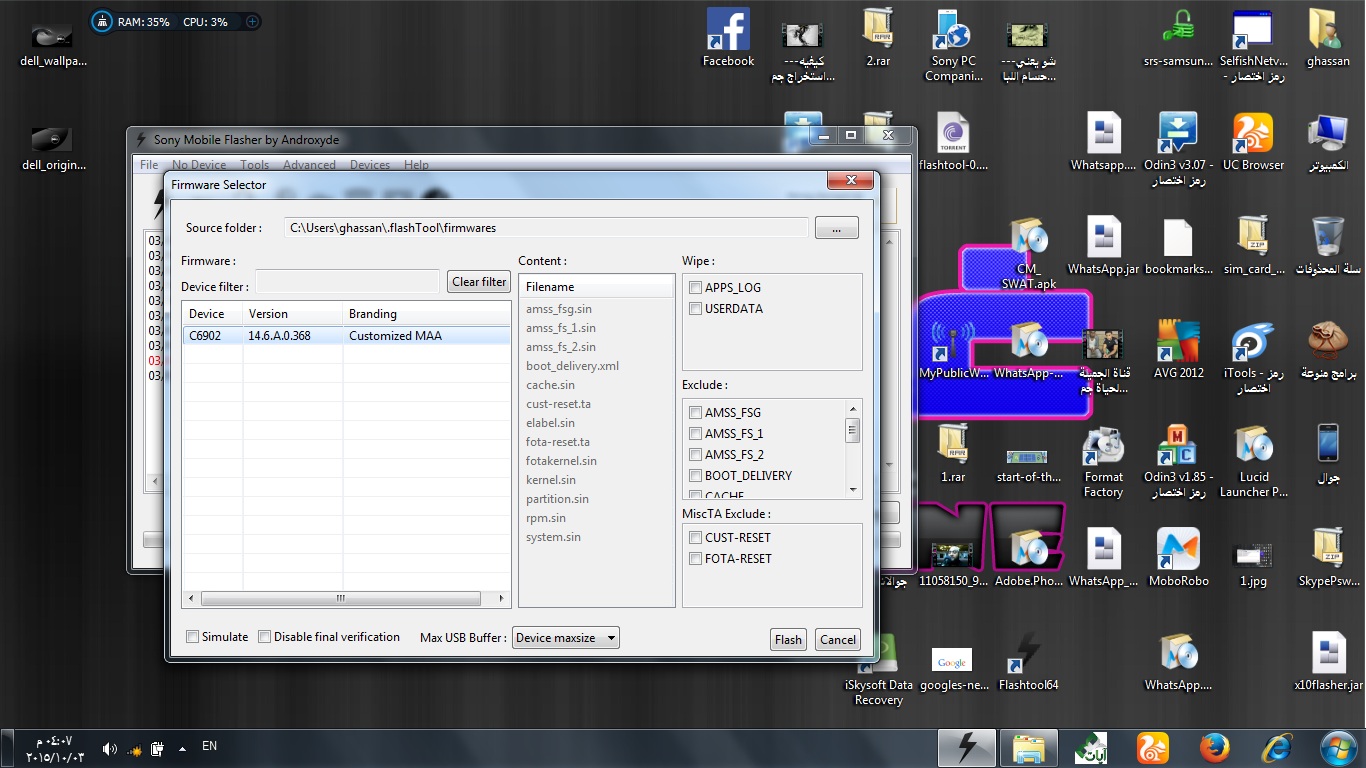Check AMSS_FSG in Exclude list
This screenshot has width=1366, height=768.
pos(695,413)
